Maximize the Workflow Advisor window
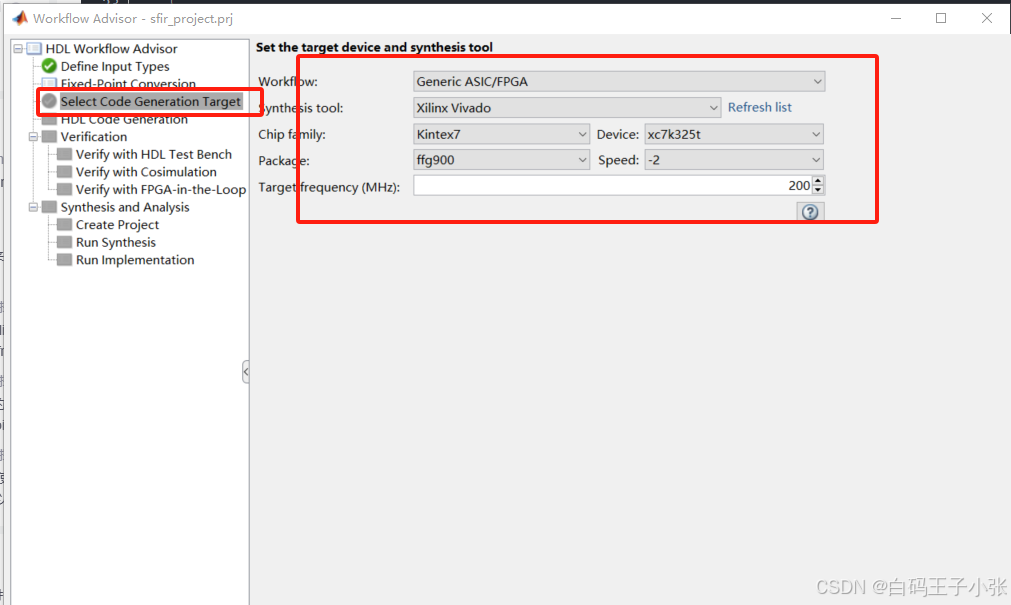The width and height of the screenshot is (1011, 605). (941, 18)
